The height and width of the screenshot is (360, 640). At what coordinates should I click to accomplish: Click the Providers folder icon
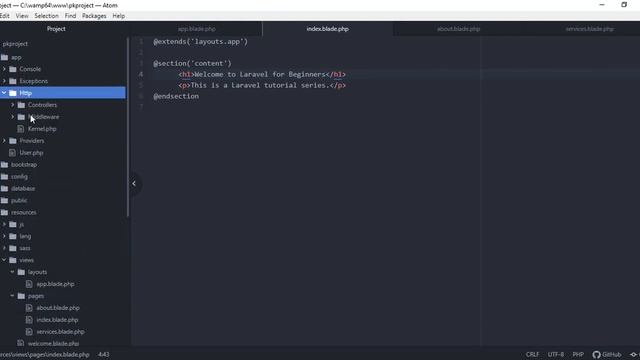tap(13, 140)
